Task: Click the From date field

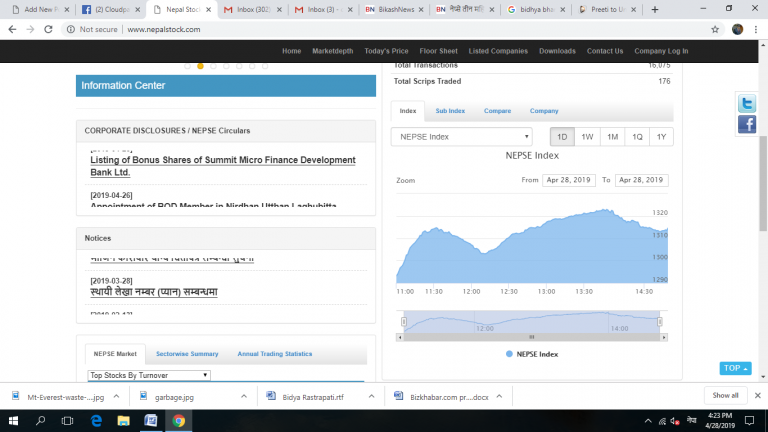Action: pos(569,180)
